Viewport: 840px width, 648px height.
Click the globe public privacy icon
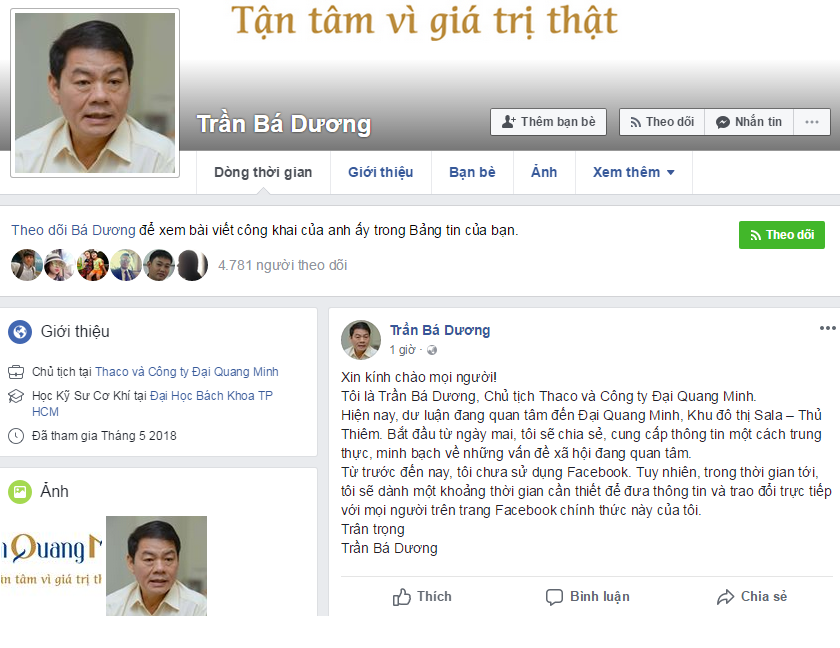click(432, 350)
